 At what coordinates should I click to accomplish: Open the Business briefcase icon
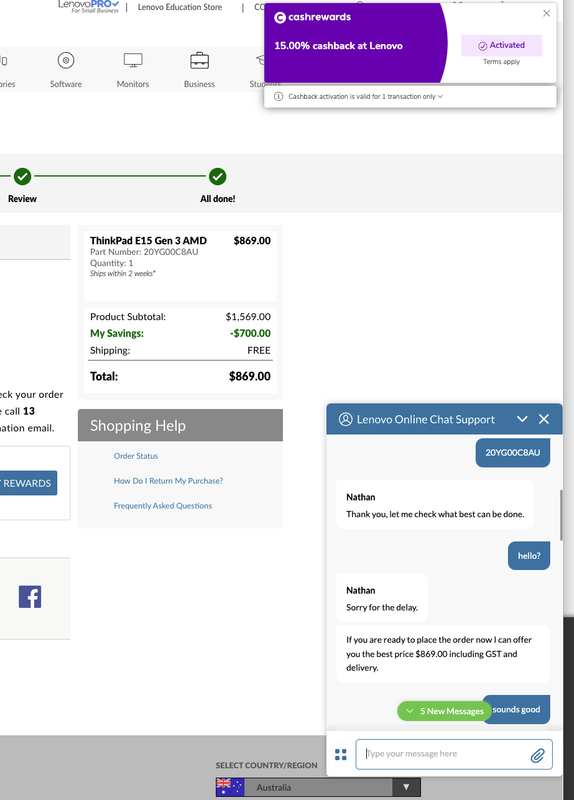[199, 61]
